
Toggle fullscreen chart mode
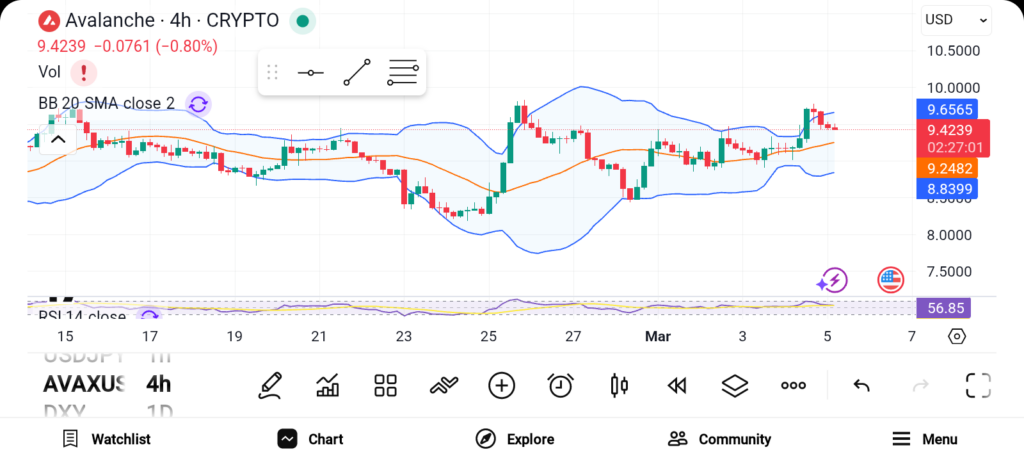[977, 385]
